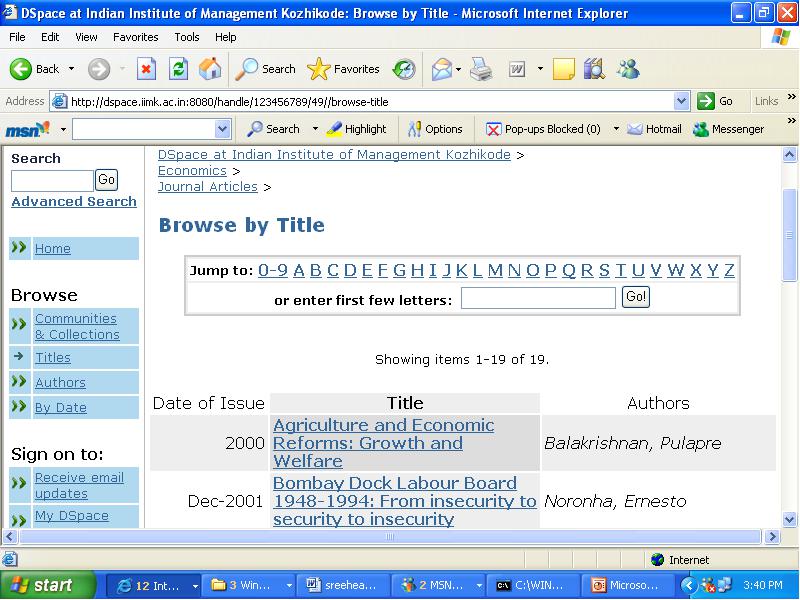Open the Agriculture and Economic Reforms article
The height and width of the screenshot is (600, 800).
(x=383, y=443)
